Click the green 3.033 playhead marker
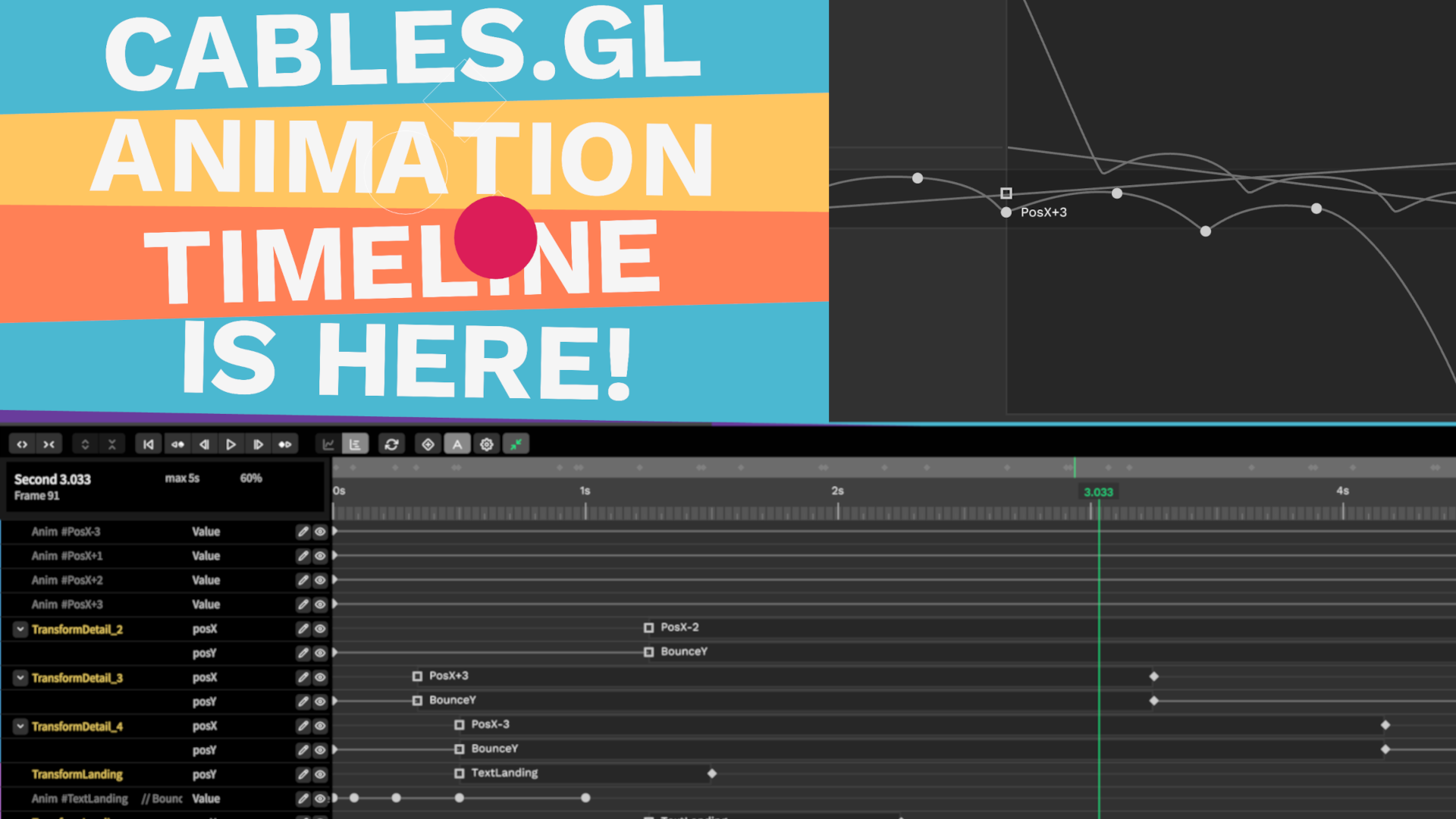 (1098, 491)
